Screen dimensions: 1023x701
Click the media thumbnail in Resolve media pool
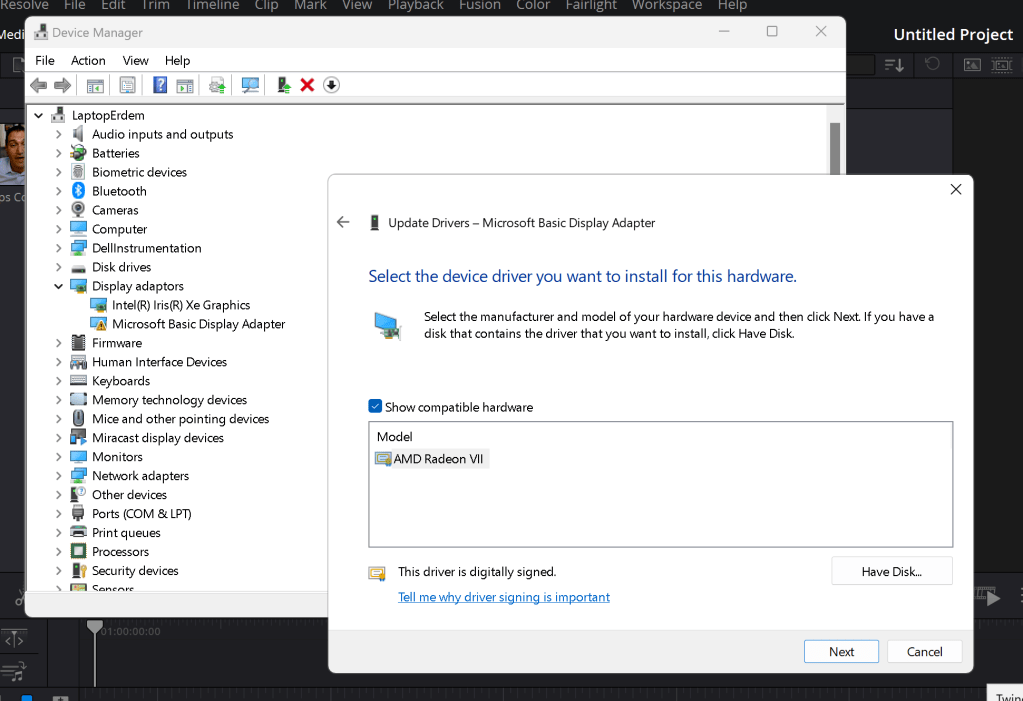(x=12, y=154)
